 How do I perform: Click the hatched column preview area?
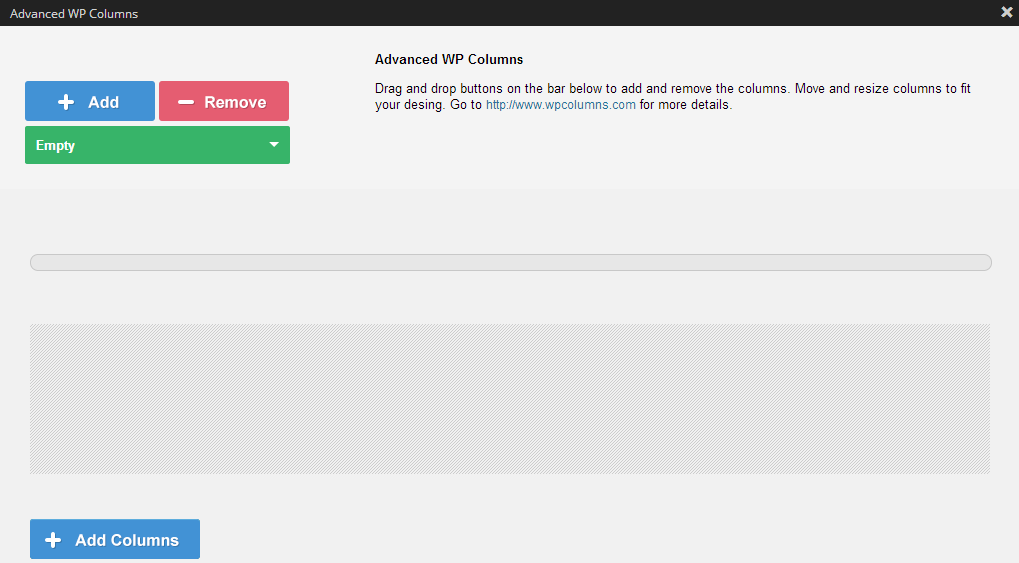[x=510, y=399]
